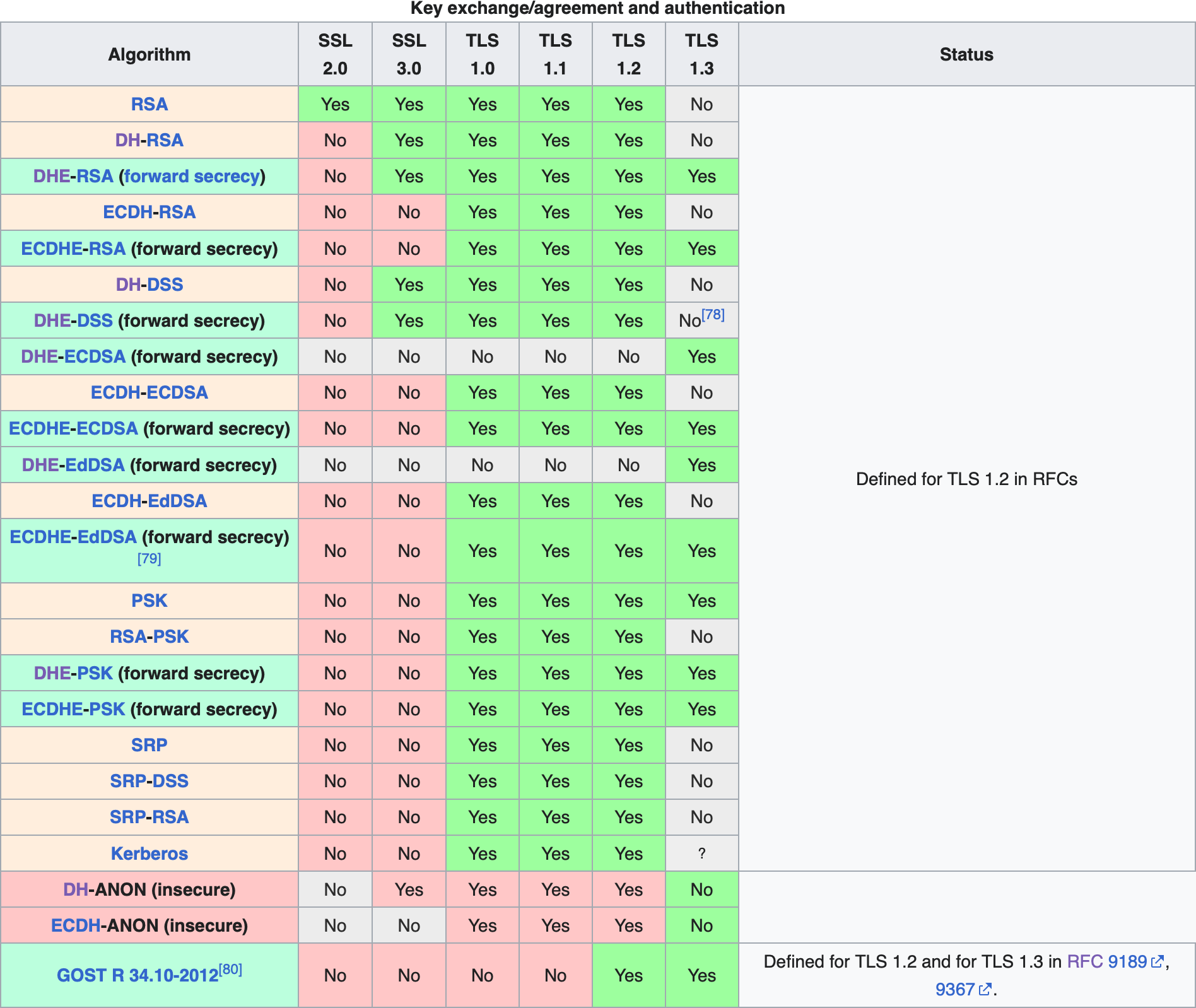This screenshot has width=1196, height=1008.
Task: Open the Kerberos link
Action: click(x=149, y=853)
